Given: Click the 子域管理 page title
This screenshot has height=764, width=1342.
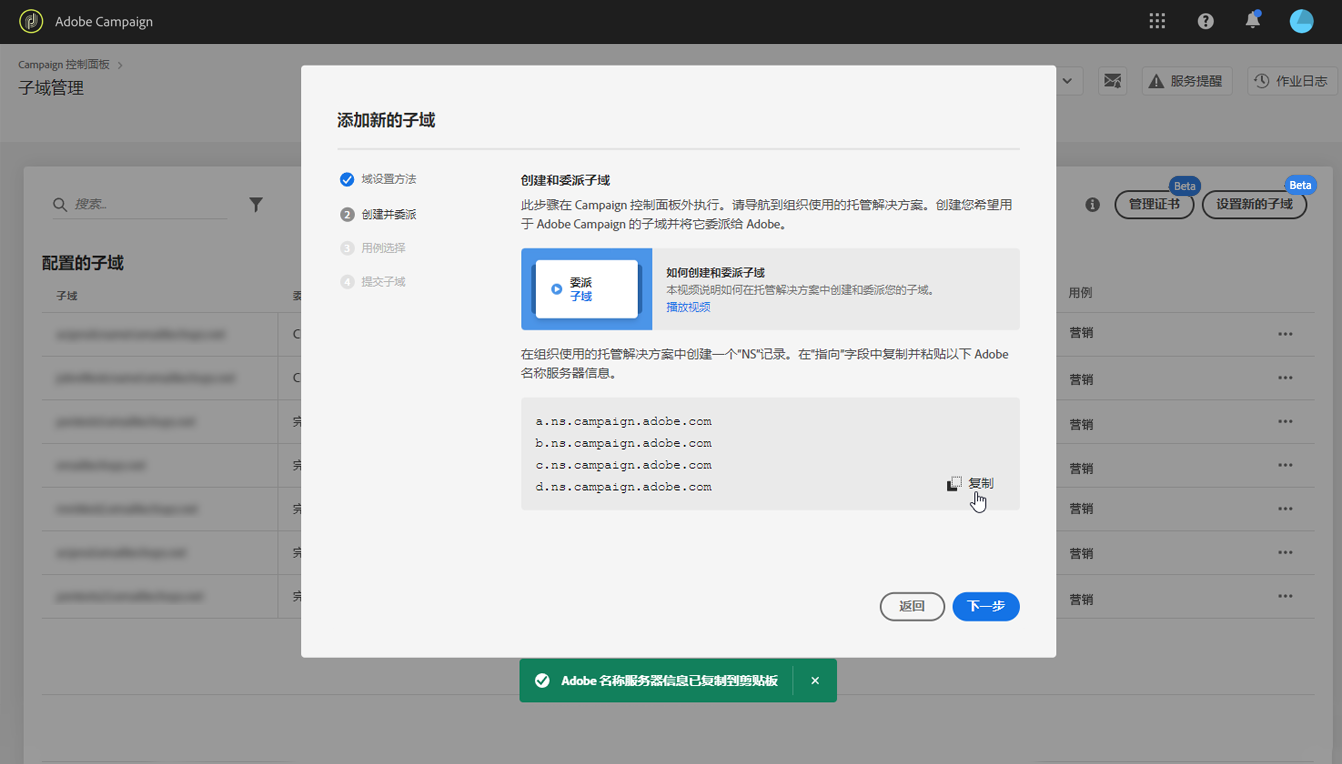Looking at the screenshot, I should click(51, 88).
